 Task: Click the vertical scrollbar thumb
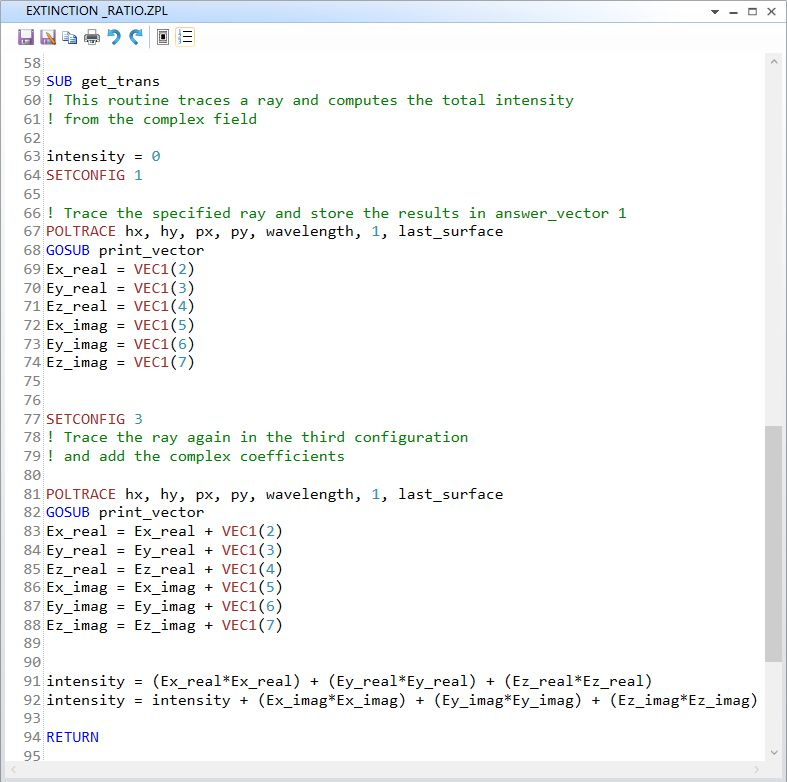point(773,542)
